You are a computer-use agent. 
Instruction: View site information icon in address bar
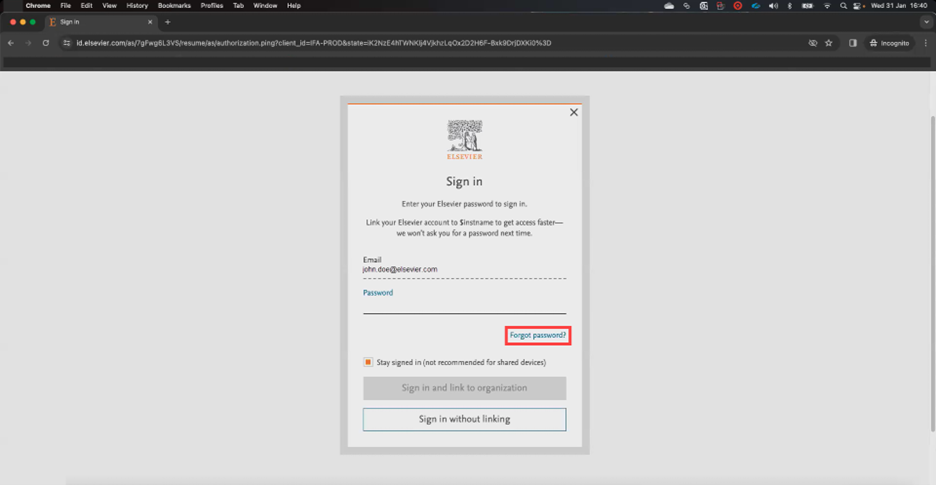click(67, 43)
